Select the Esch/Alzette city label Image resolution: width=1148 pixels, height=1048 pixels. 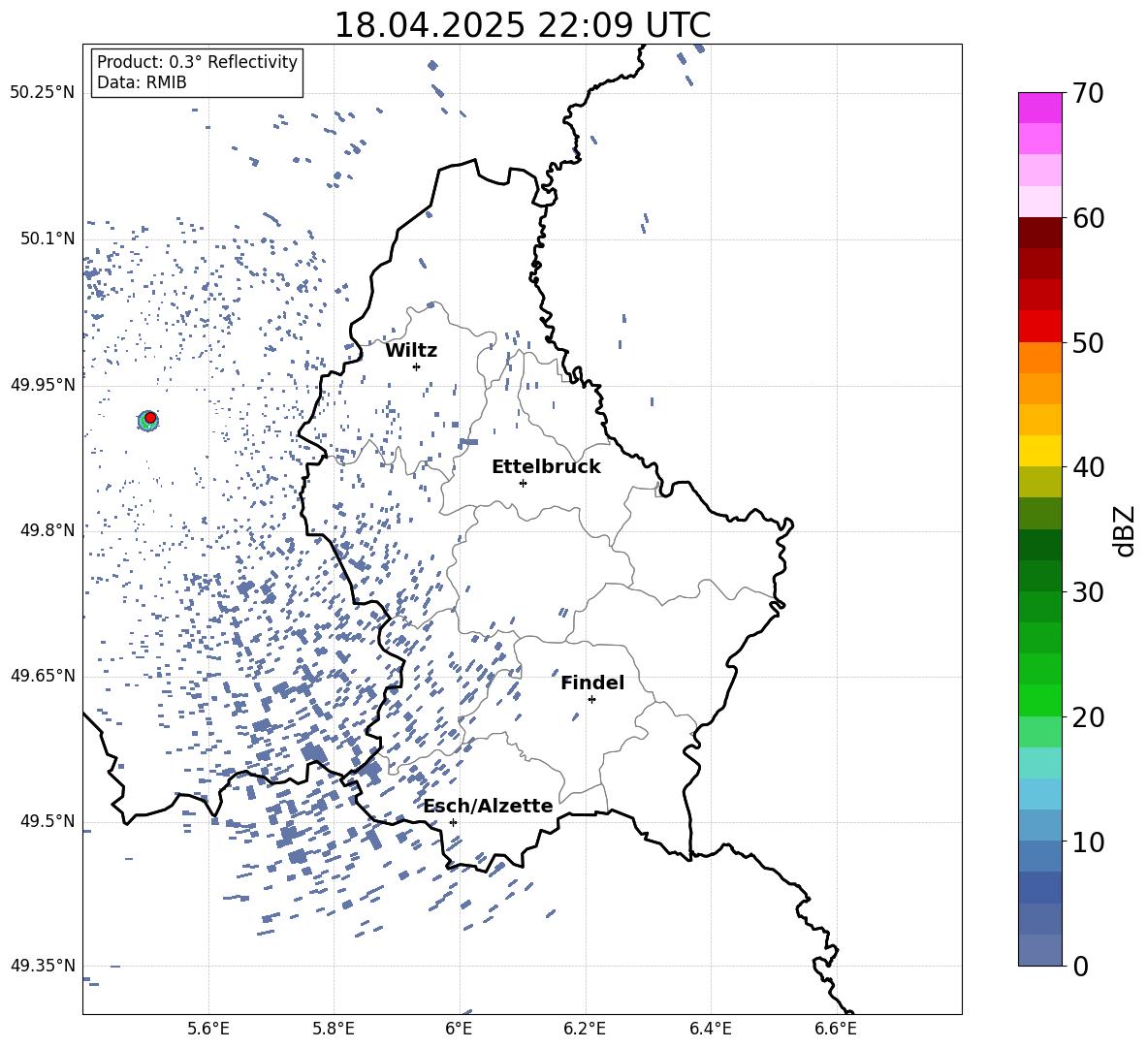[488, 806]
